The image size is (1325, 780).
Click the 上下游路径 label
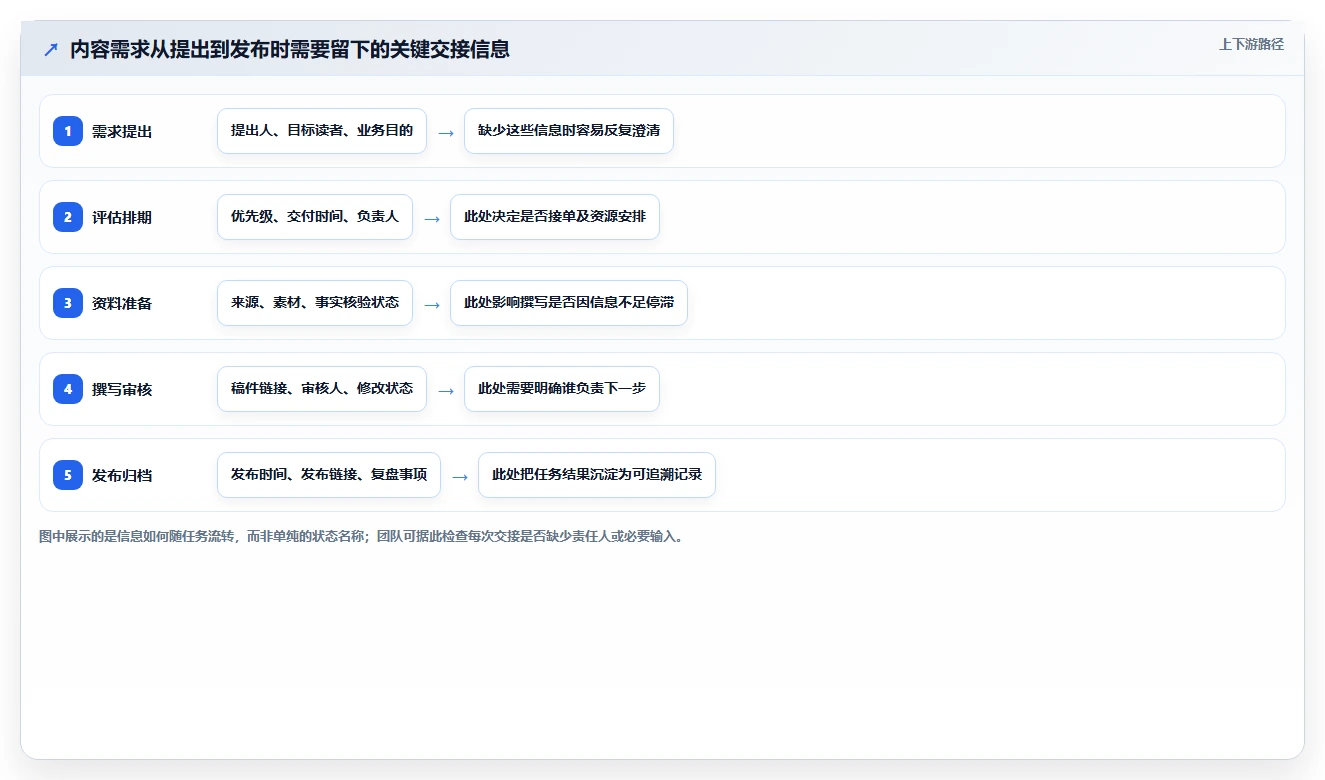pos(1251,44)
